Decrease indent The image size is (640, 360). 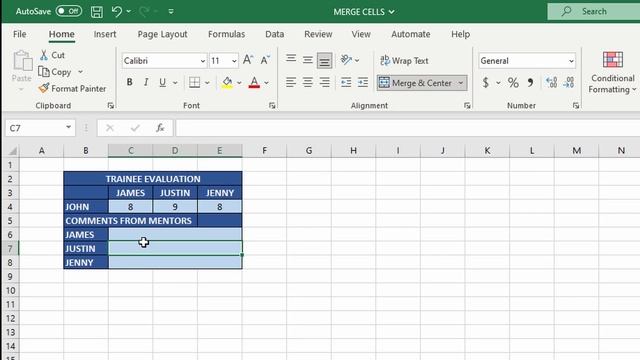(x=346, y=82)
